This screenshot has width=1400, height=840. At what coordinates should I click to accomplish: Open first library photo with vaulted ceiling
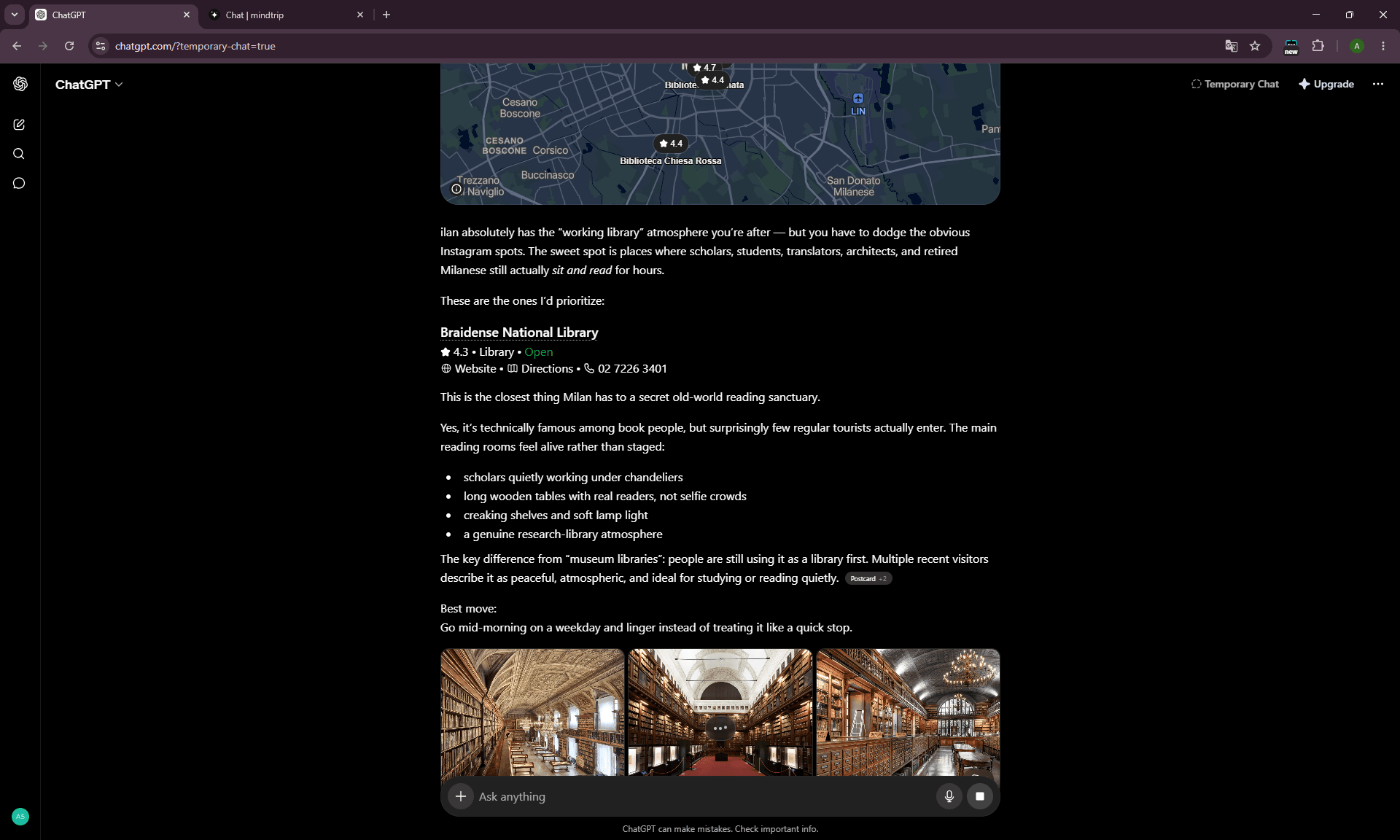(532, 712)
